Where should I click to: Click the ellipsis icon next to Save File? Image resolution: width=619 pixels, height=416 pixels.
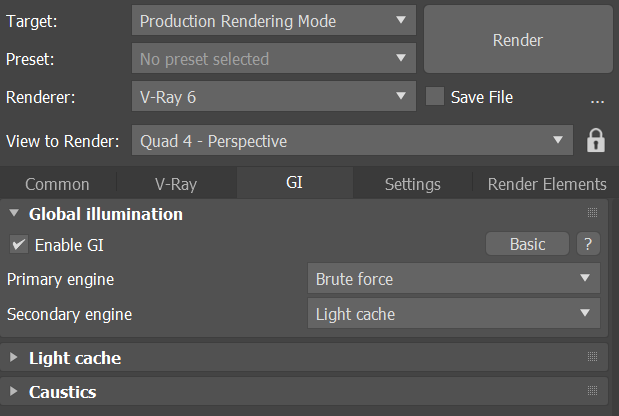[597, 98]
